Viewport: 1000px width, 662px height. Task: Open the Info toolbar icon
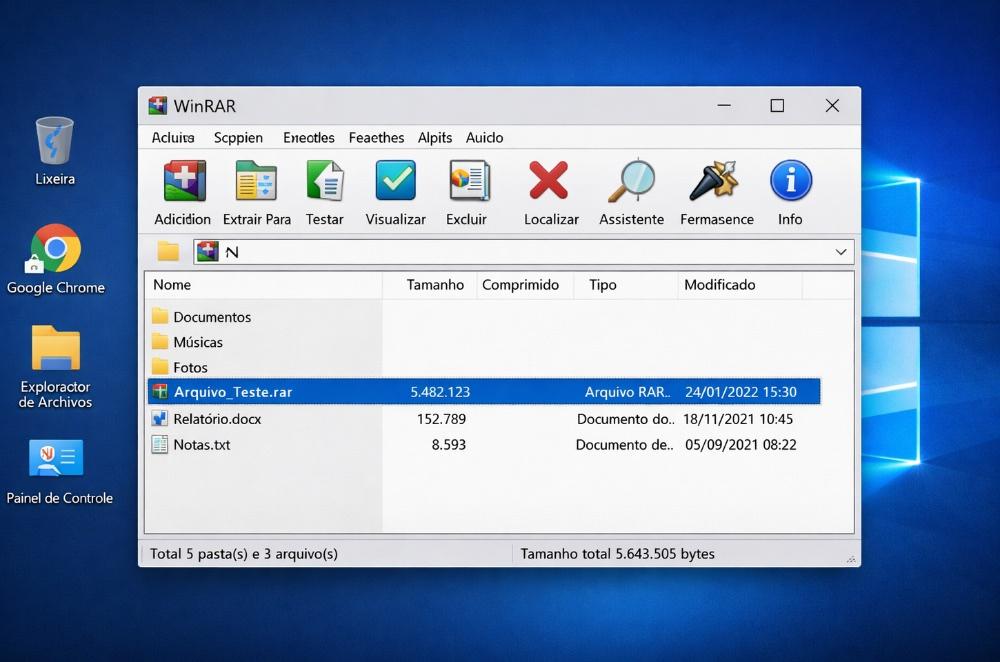(791, 180)
